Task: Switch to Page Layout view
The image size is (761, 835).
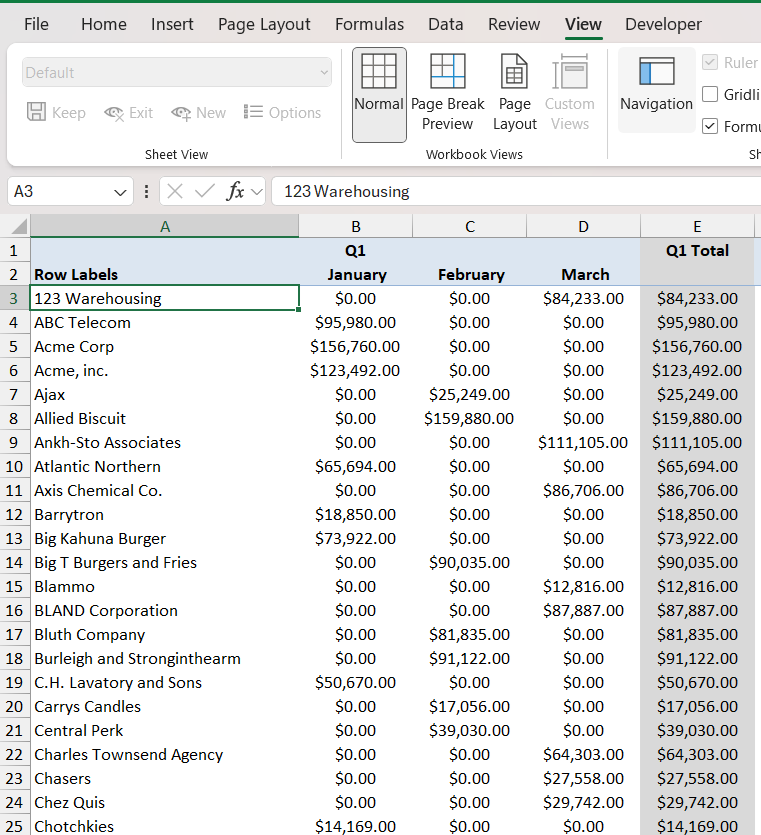Action: (514, 92)
